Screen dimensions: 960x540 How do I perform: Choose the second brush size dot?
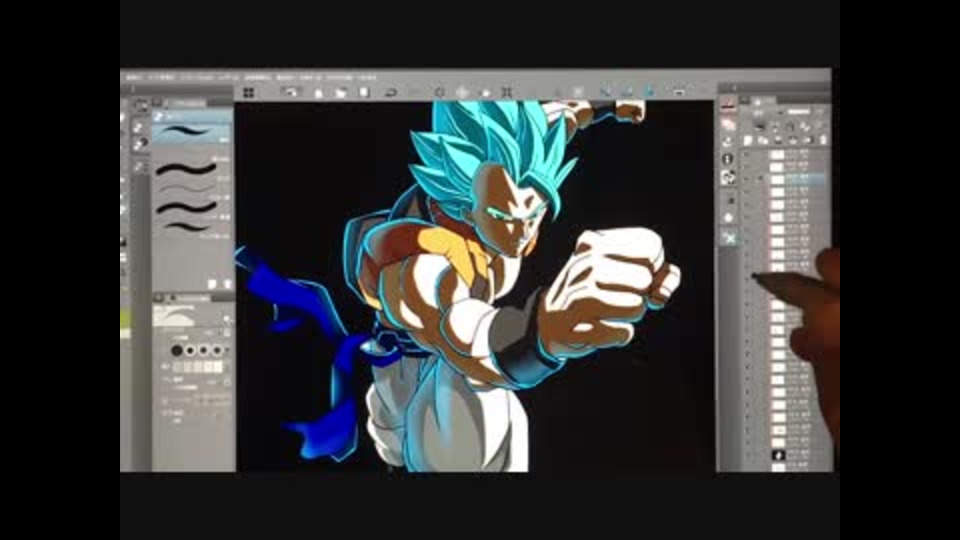(190, 350)
